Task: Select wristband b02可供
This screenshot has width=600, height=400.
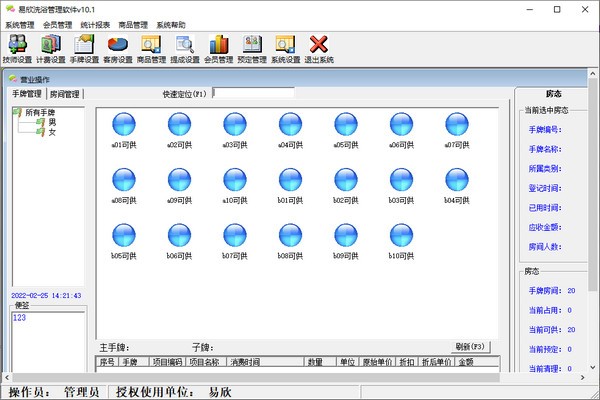Action: pos(346,186)
